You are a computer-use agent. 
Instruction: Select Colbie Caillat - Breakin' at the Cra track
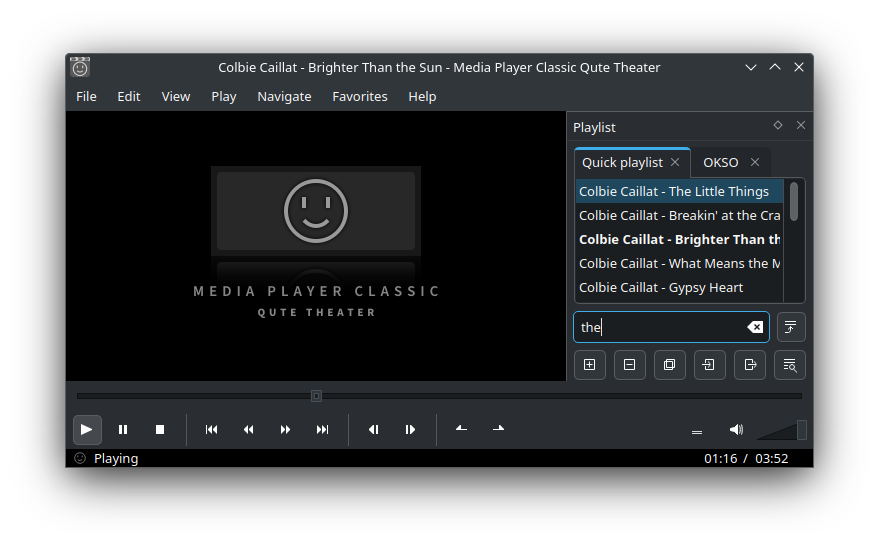point(679,215)
